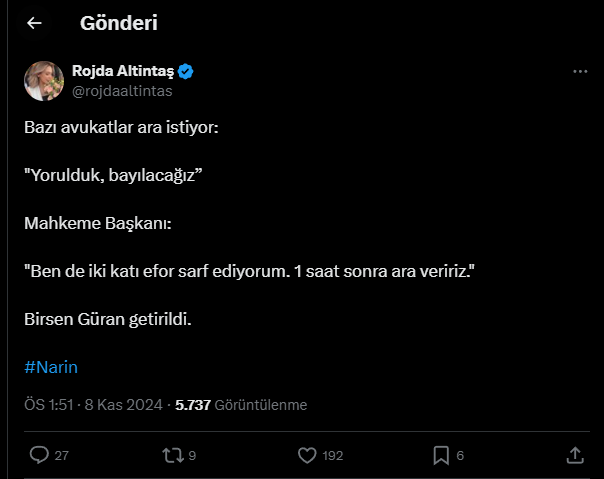Like the post with the heart icon
Viewport: 604px width, 479px height.
click(307, 455)
